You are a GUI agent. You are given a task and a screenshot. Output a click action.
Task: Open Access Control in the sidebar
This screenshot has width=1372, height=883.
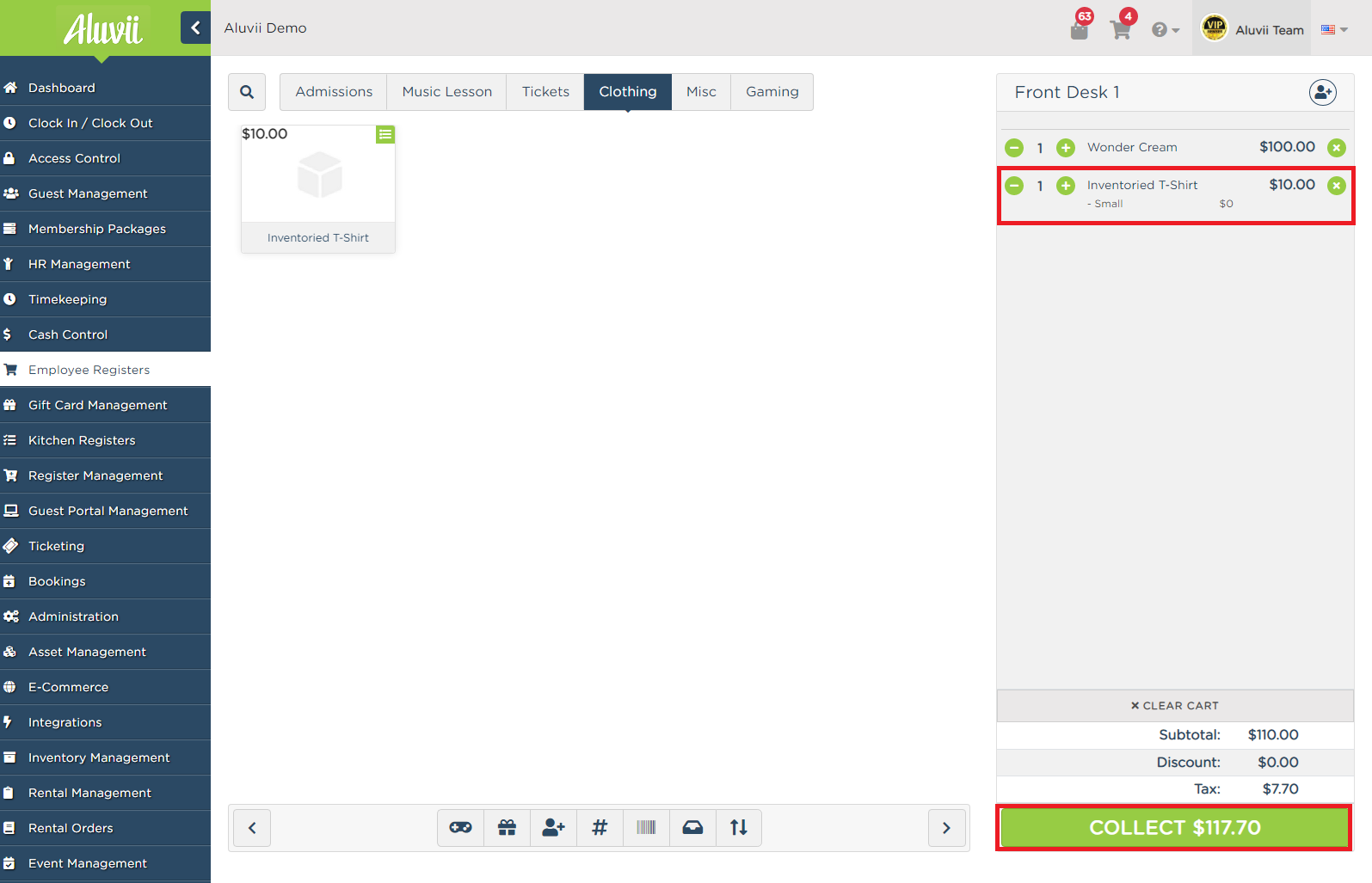105,158
